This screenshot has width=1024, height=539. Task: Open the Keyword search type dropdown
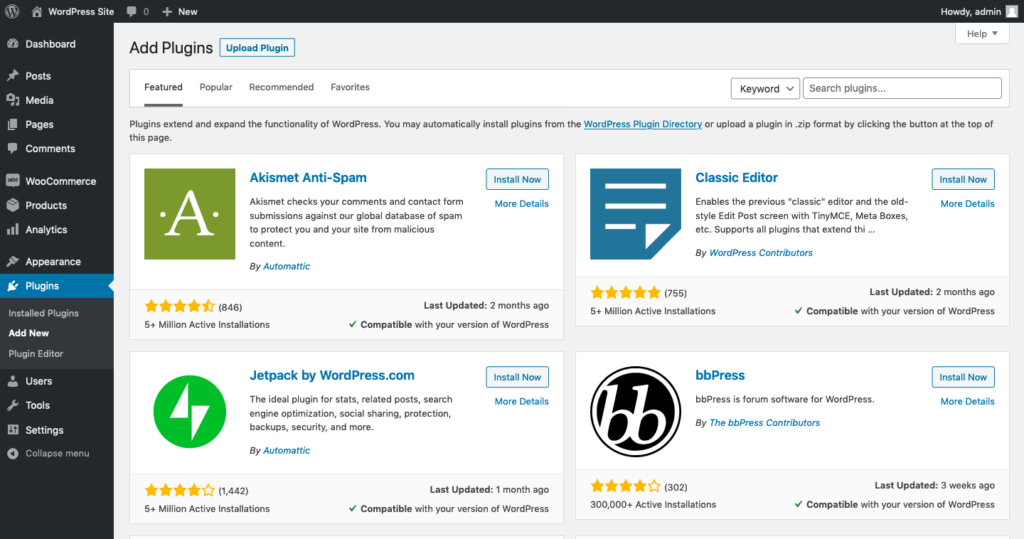point(765,88)
